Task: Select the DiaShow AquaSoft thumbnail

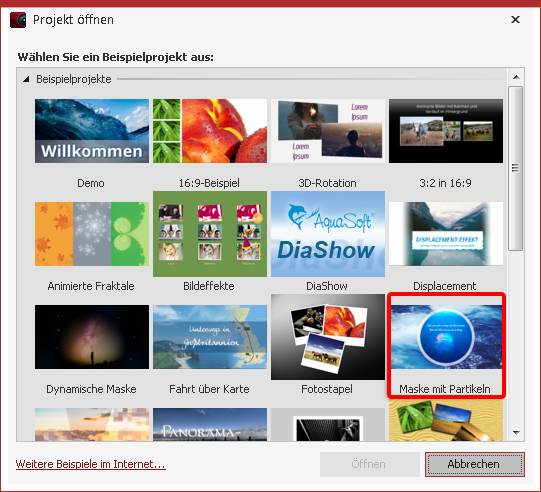Action: click(x=328, y=234)
